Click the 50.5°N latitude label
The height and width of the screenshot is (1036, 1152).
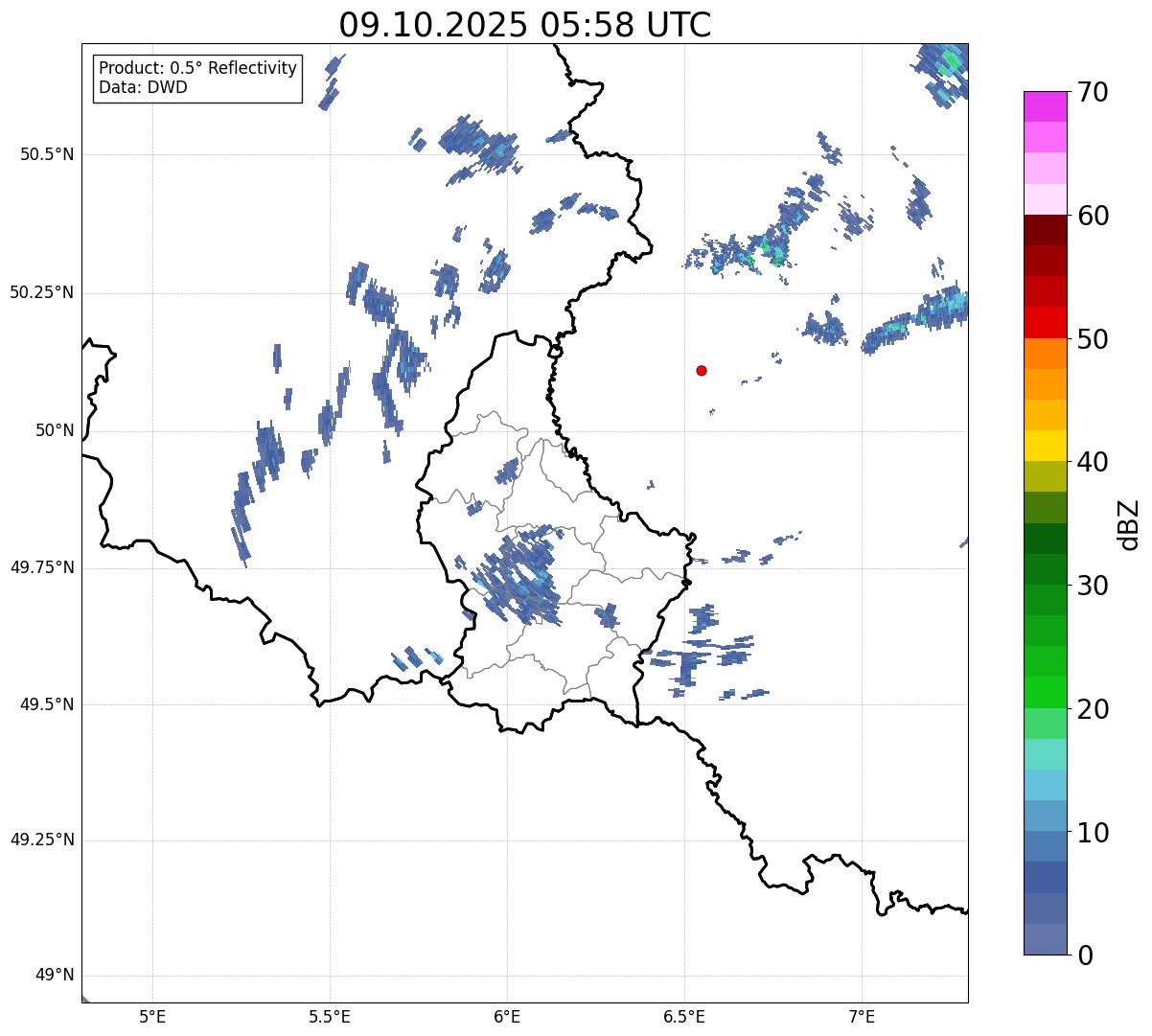click(47, 154)
